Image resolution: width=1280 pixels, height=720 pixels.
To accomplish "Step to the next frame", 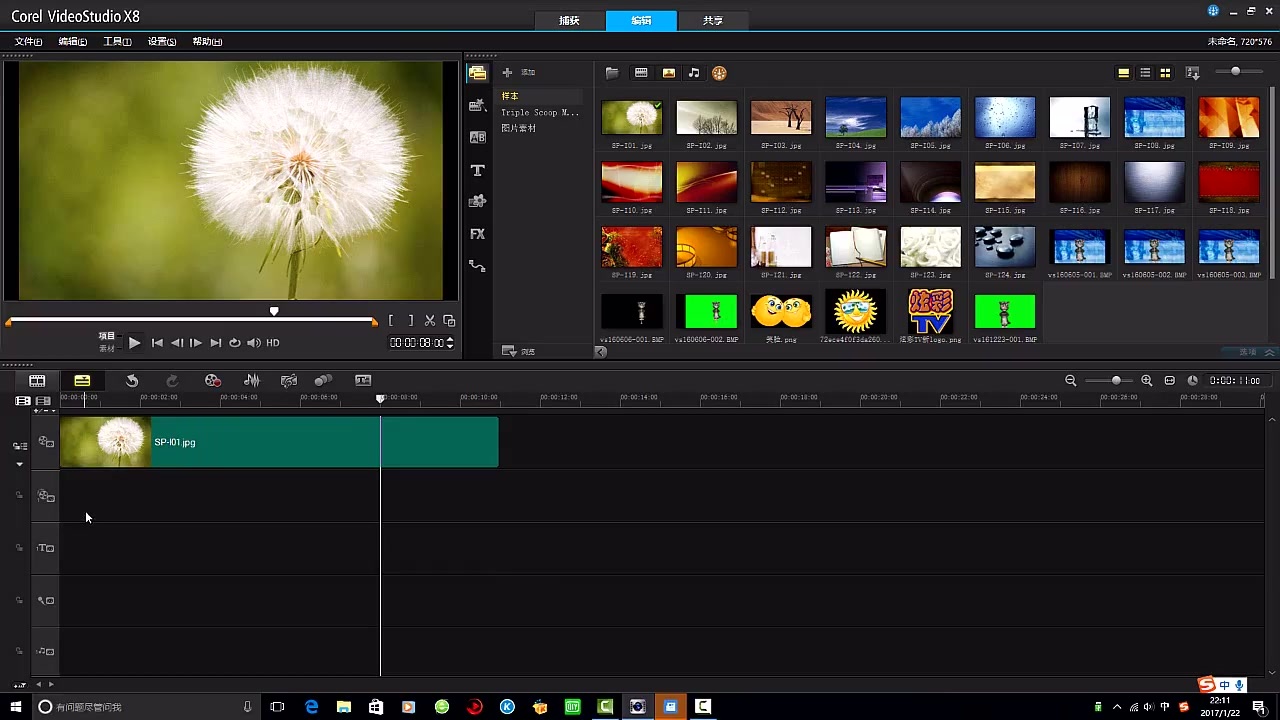I will coord(196,342).
